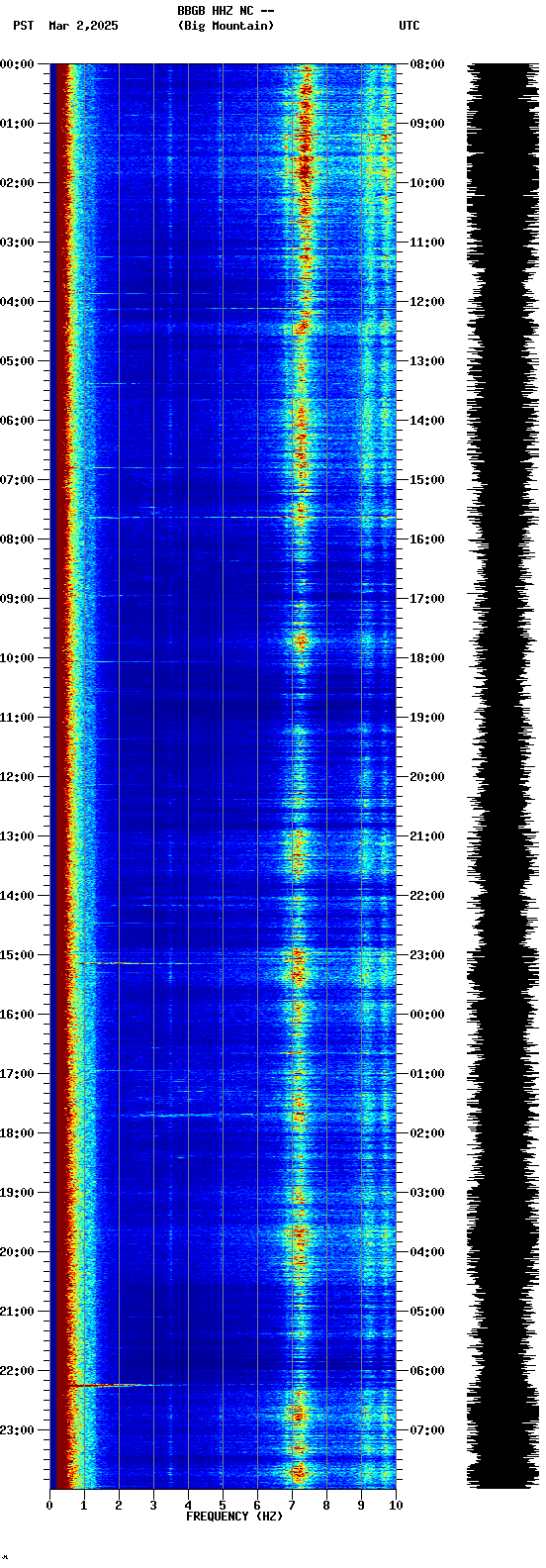This screenshot has width=546, height=1568.
Task: Select the 00:00 PST time label
Action: point(18,64)
